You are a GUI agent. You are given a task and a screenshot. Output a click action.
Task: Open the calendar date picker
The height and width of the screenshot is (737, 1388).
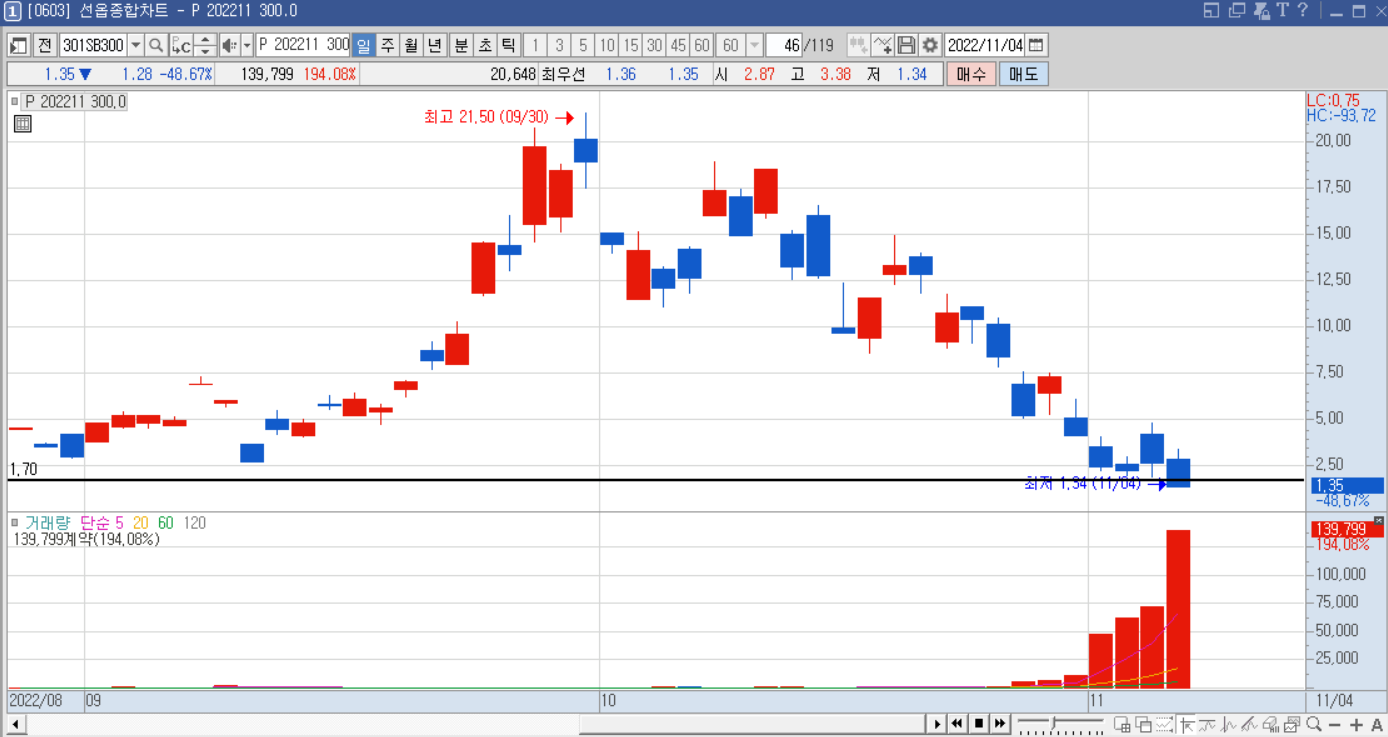coord(1036,45)
